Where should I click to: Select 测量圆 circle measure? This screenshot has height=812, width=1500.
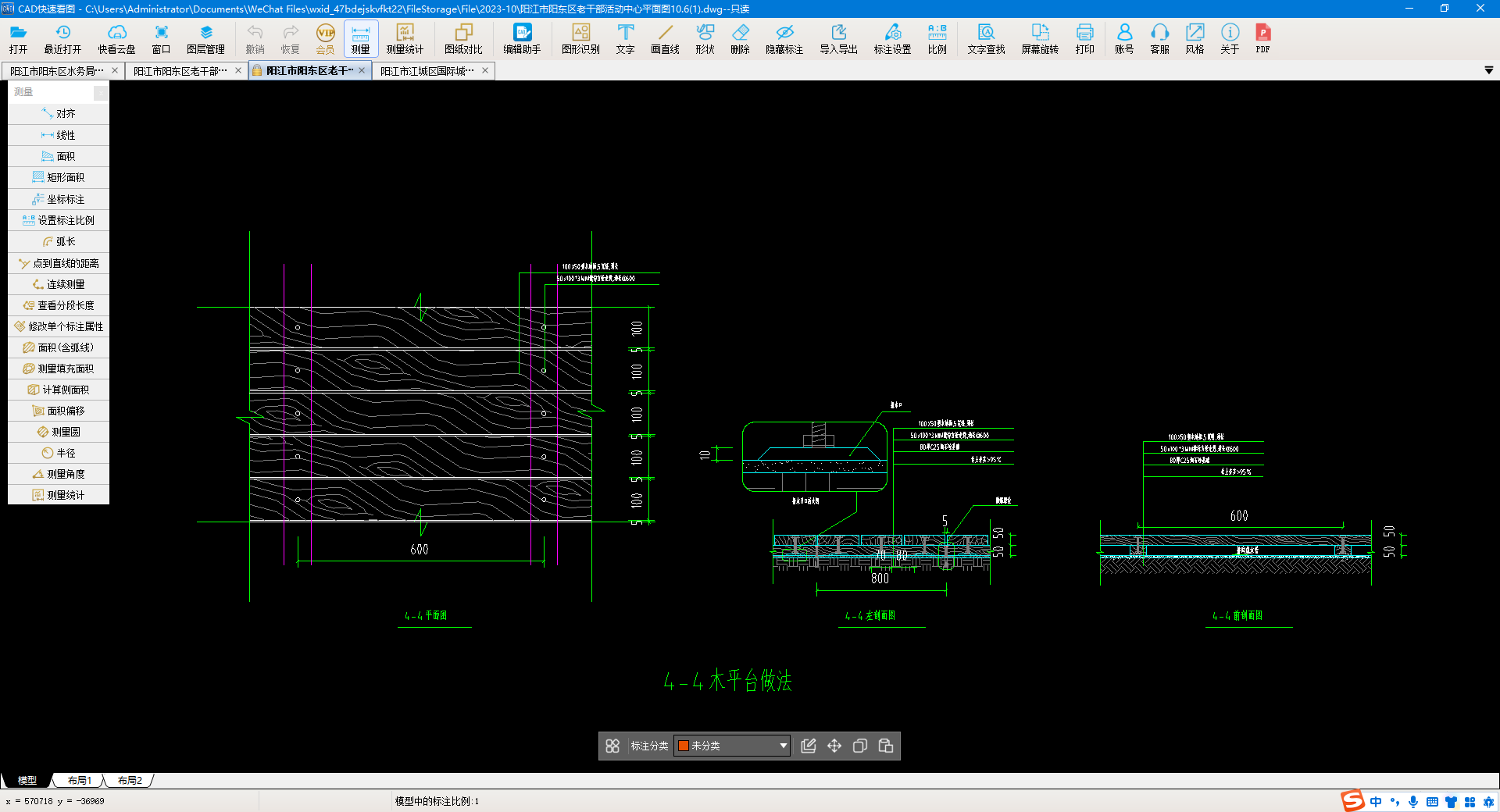coord(59,432)
